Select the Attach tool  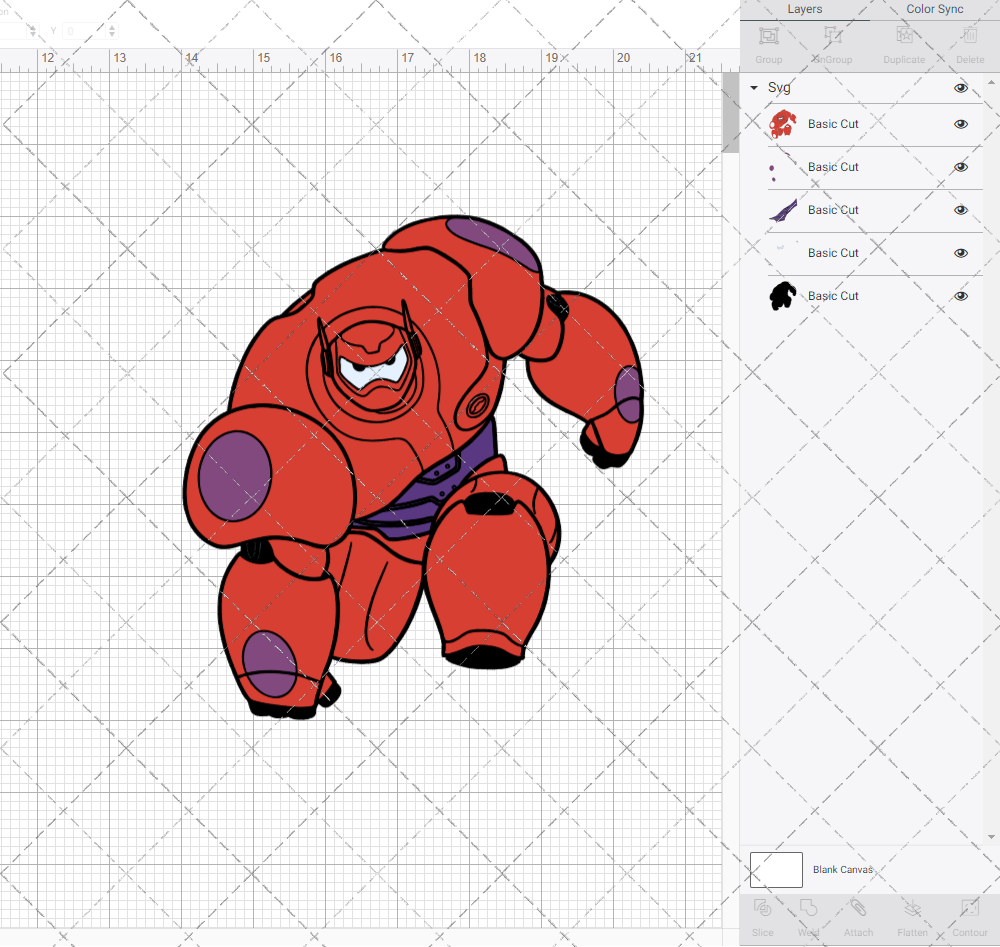(858, 908)
